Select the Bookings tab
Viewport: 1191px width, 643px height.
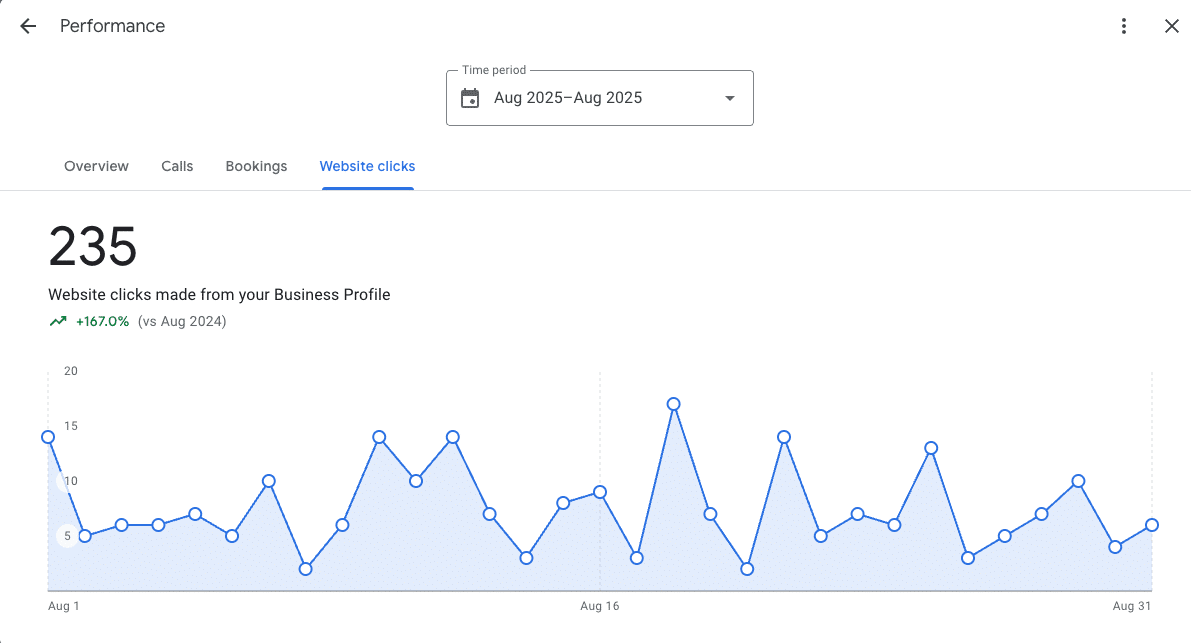click(256, 166)
